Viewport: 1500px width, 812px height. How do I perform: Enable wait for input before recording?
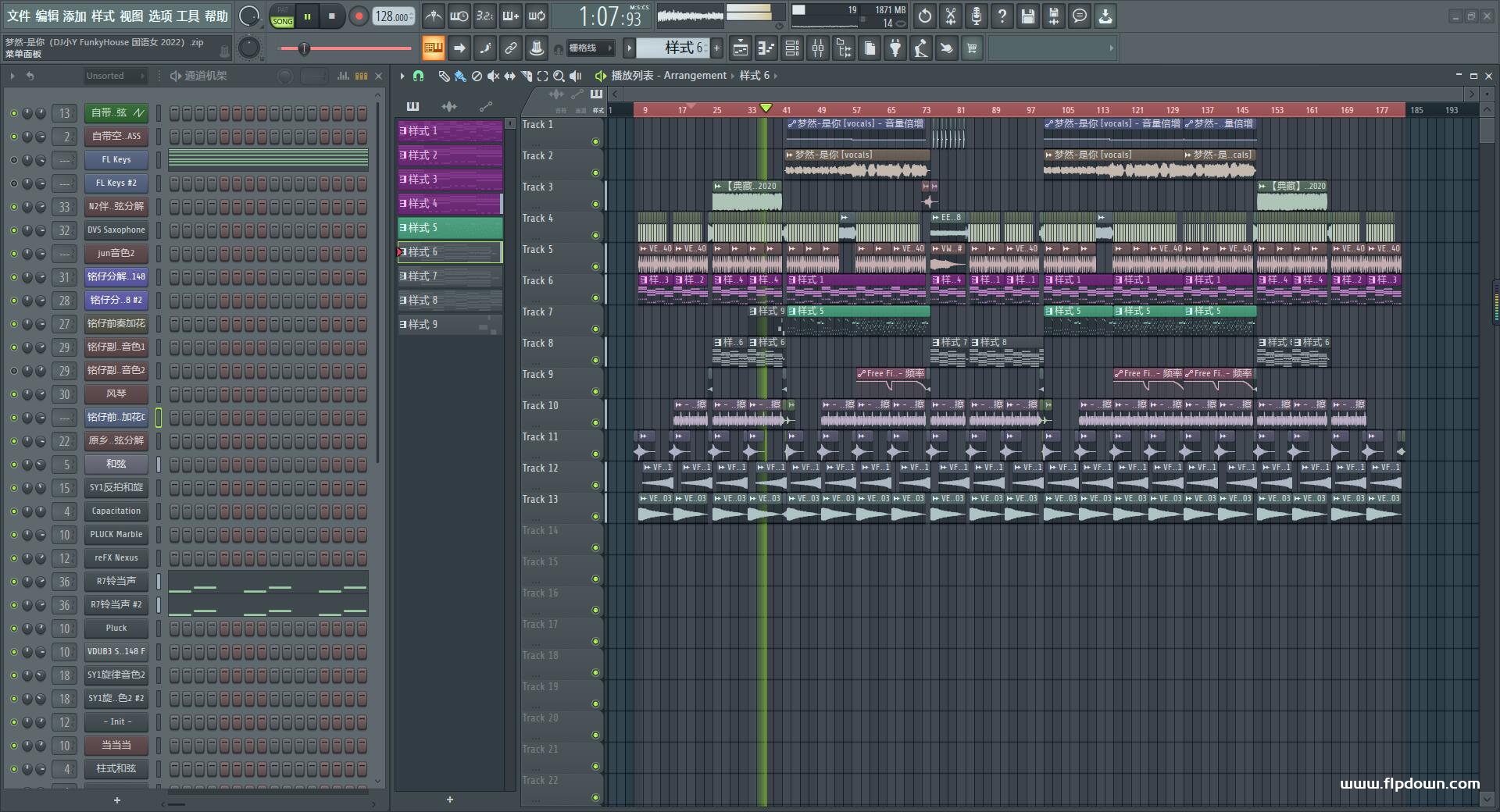coord(459,16)
